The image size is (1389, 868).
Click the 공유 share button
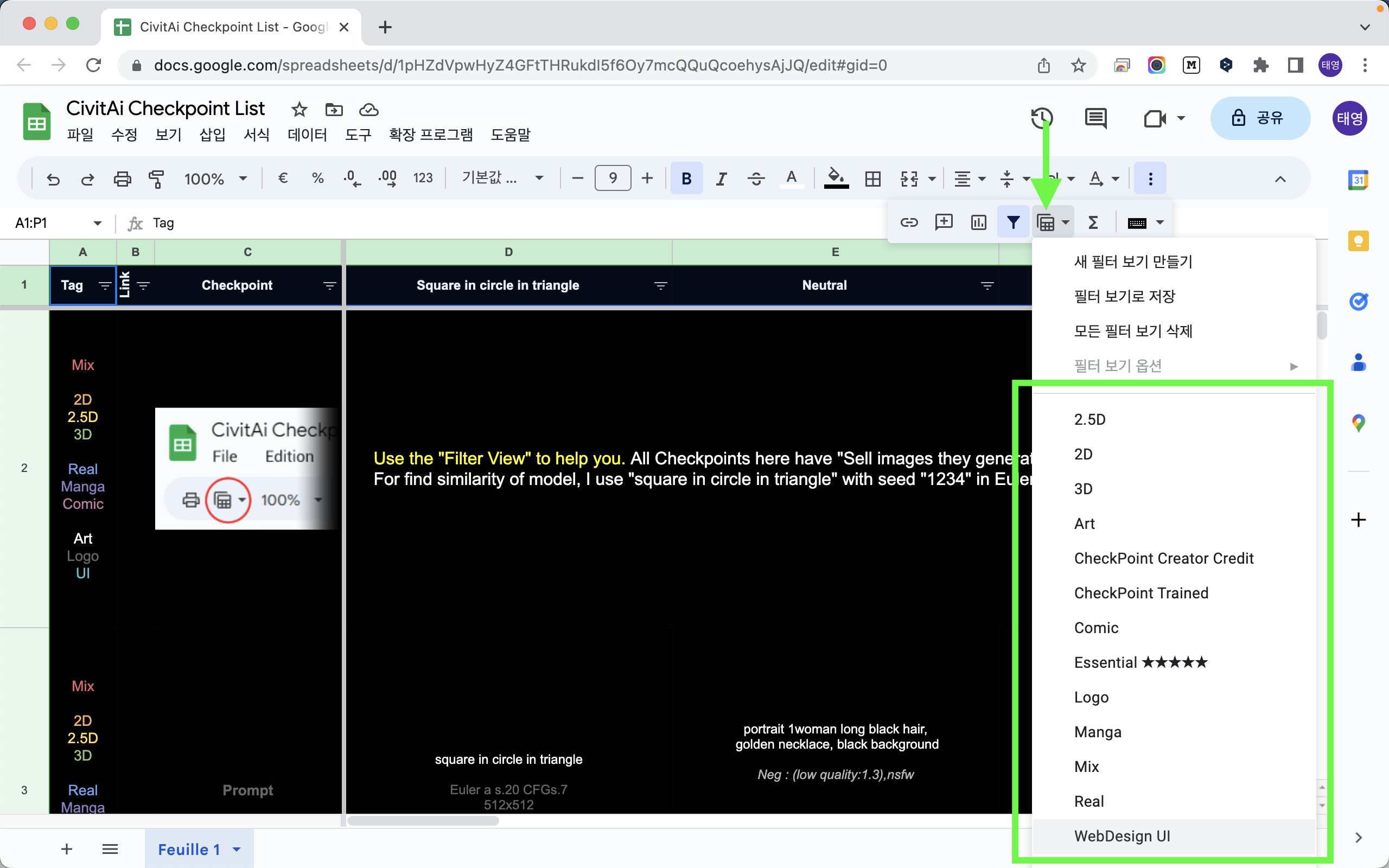pyautogui.click(x=1260, y=118)
